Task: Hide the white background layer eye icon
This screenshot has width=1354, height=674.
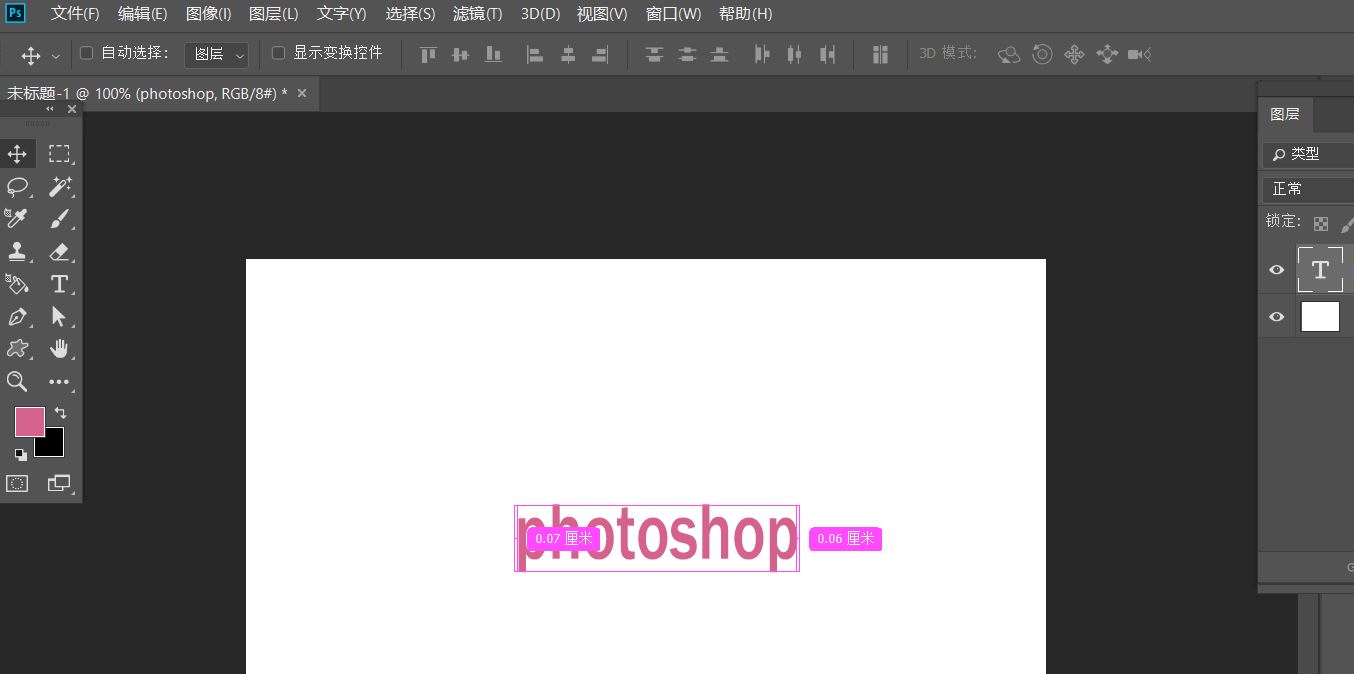Action: [1276, 317]
